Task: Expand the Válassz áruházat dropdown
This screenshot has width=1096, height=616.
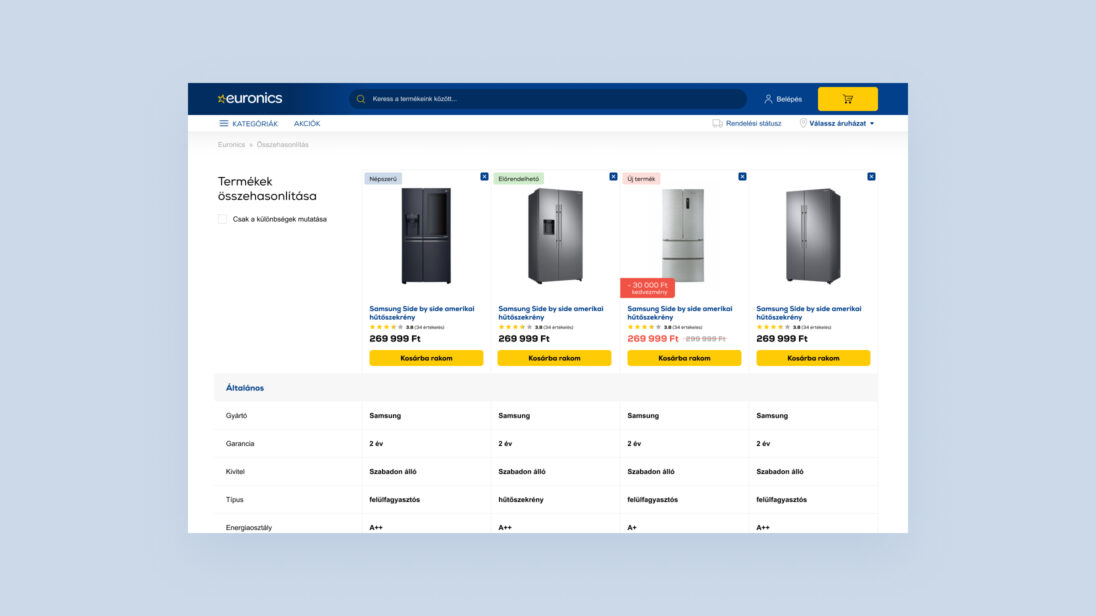Action: pyautogui.click(x=837, y=124)
